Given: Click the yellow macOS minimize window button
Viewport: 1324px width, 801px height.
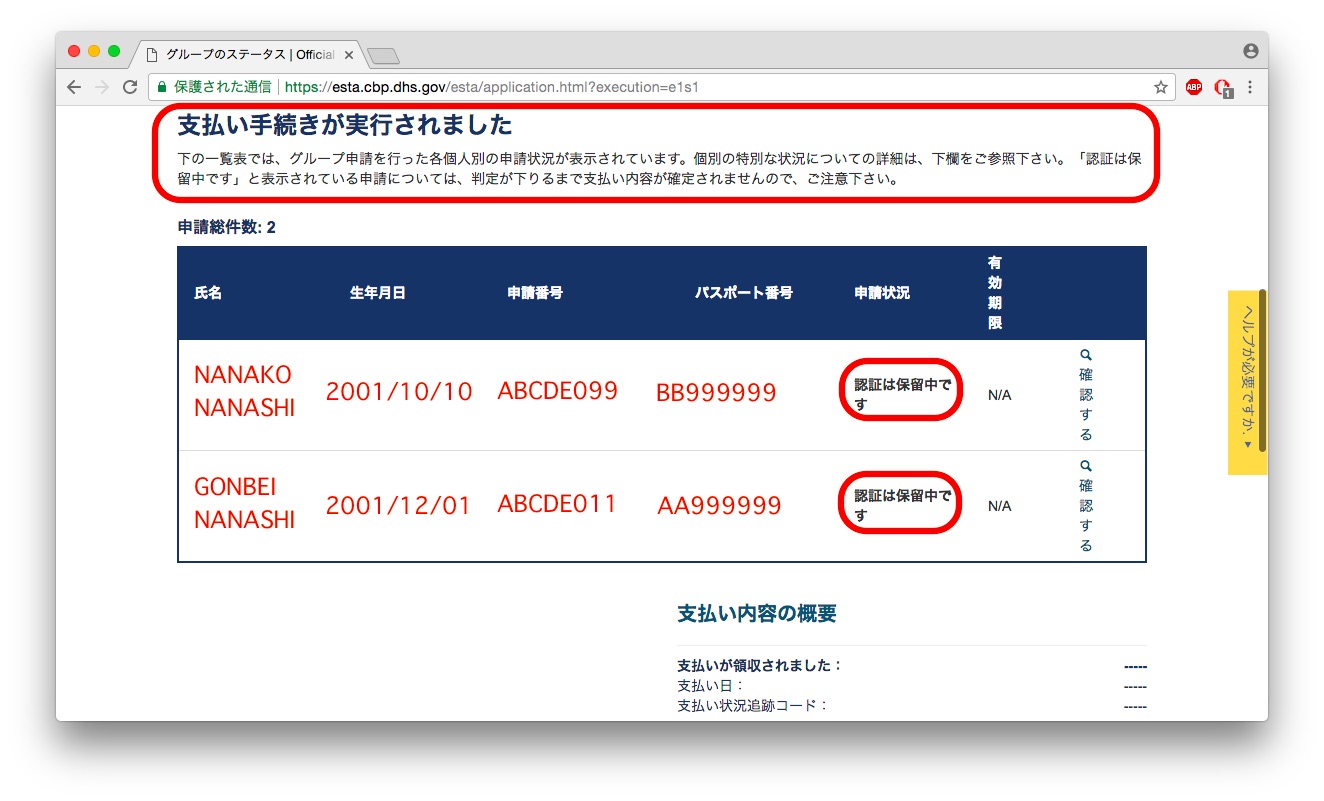Looking at the screenshot, I should pyautogui.click(x=94, y=51).
